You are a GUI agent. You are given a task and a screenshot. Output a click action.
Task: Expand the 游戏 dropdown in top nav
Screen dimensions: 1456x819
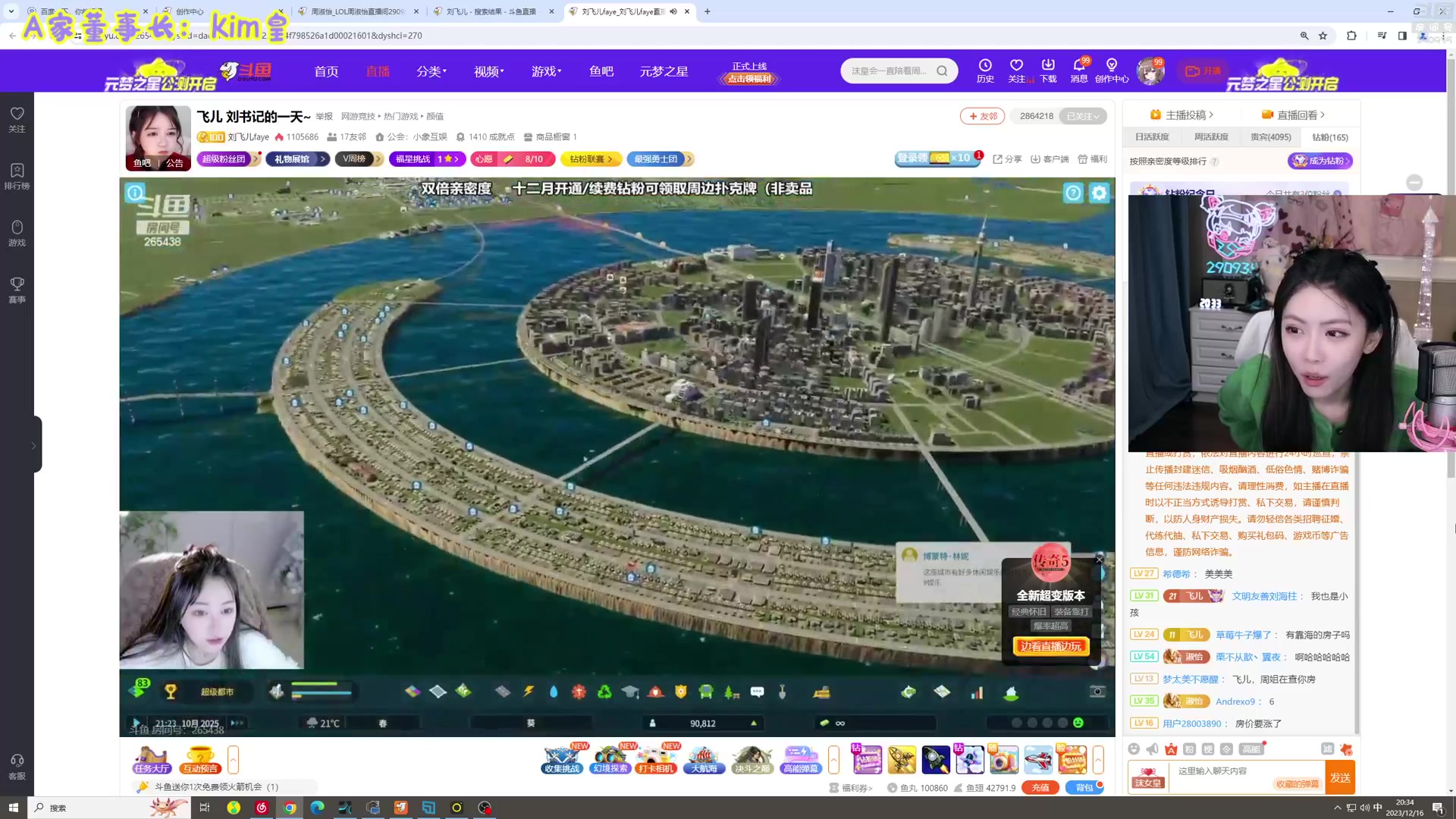pos(547,71)
